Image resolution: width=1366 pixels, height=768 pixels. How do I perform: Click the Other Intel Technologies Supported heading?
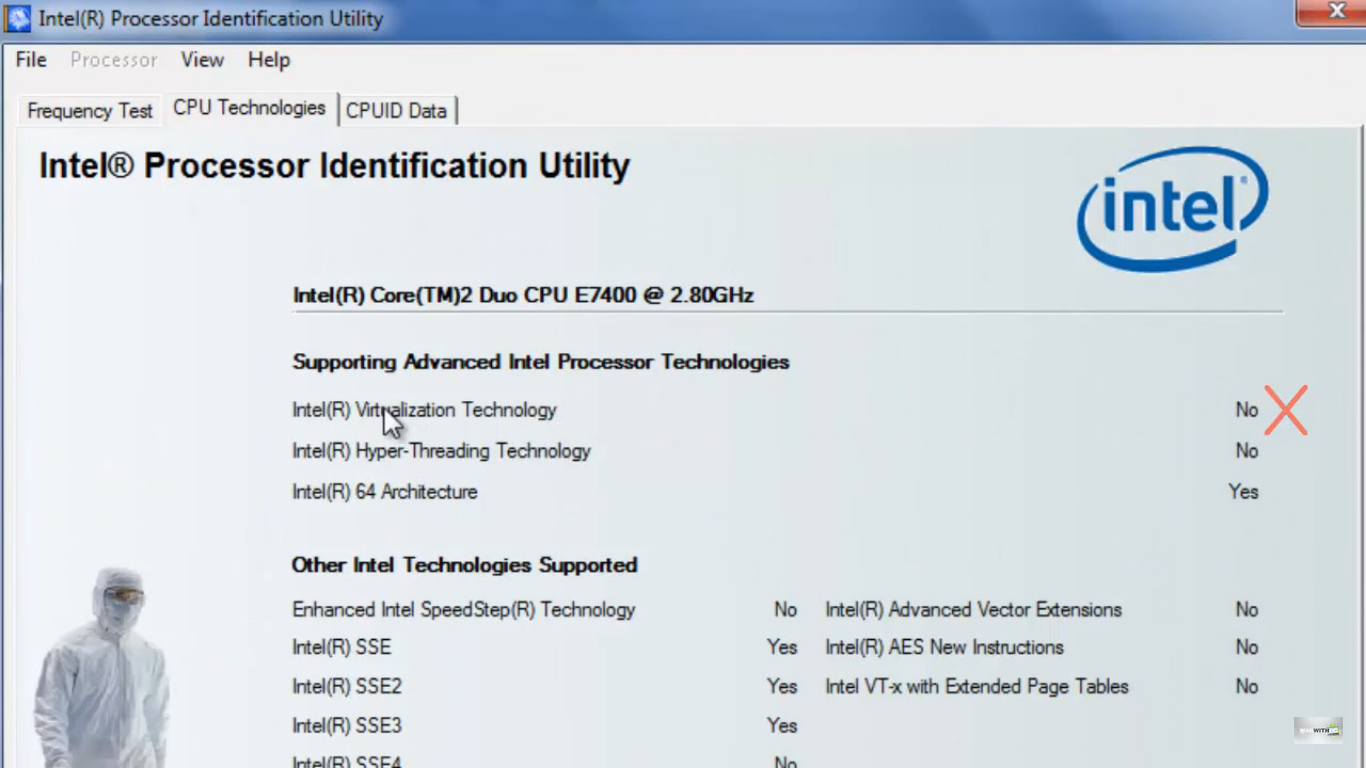coord(464,565)
